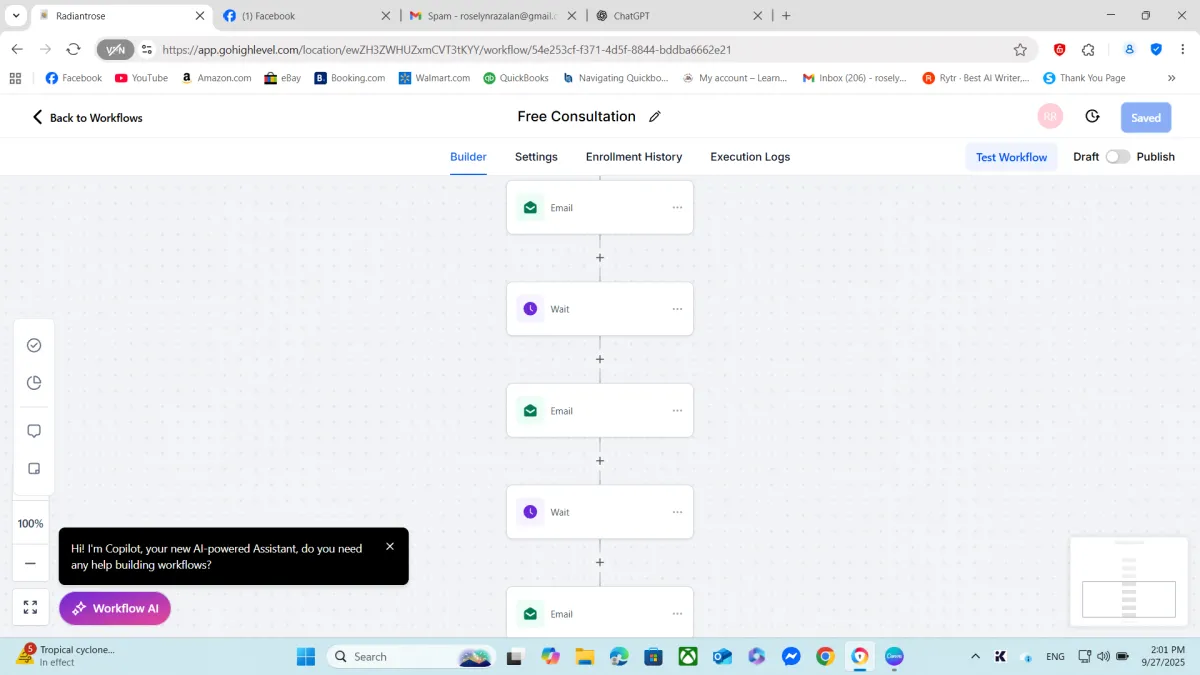Switch to the ChatGPT tab

[678, 16]
